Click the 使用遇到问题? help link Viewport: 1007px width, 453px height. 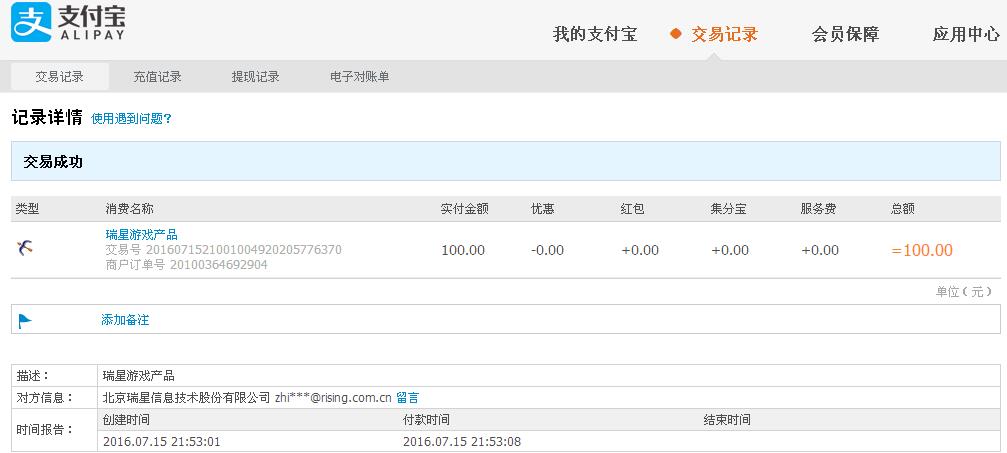[x=132, y=119]
